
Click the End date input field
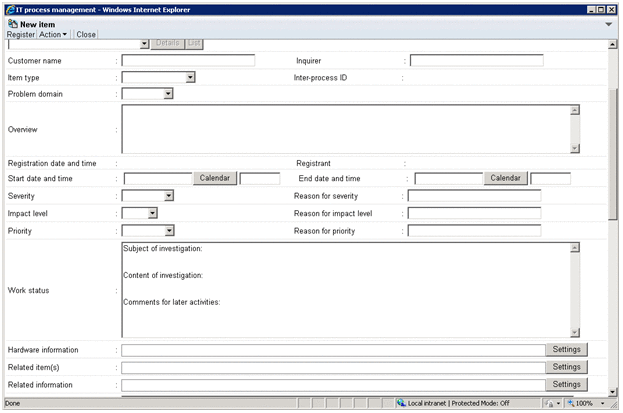449,178
